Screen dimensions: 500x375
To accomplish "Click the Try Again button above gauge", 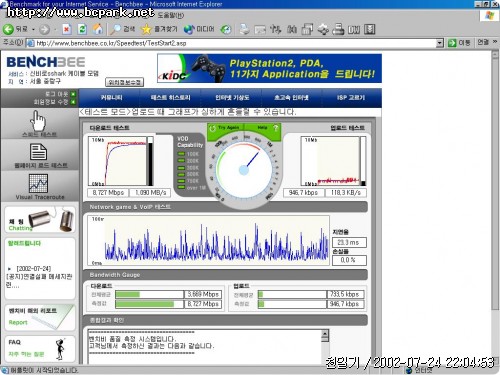I will [226, 128].
